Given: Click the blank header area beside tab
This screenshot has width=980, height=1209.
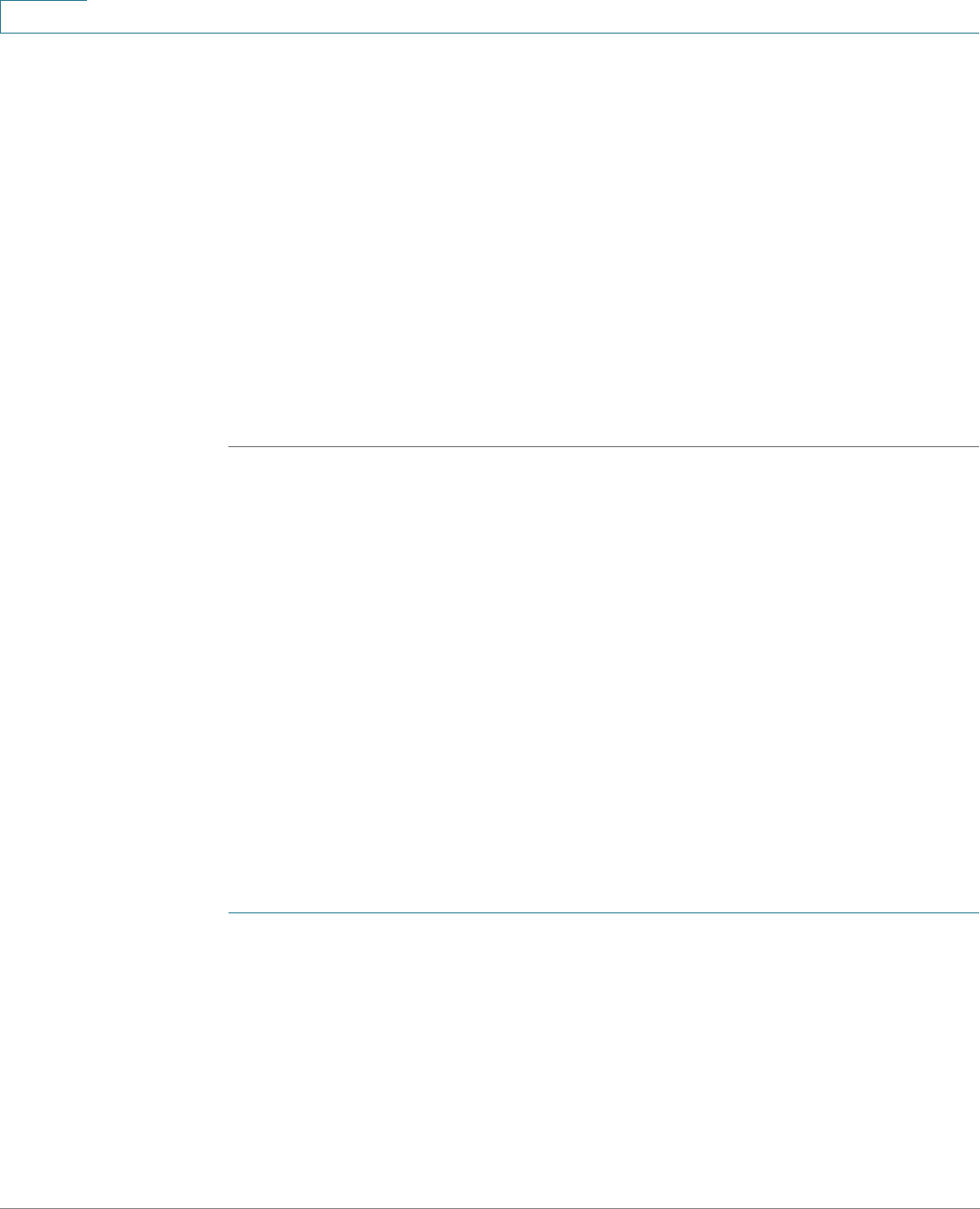Looking at the screenshot, I should click(533, 16).
